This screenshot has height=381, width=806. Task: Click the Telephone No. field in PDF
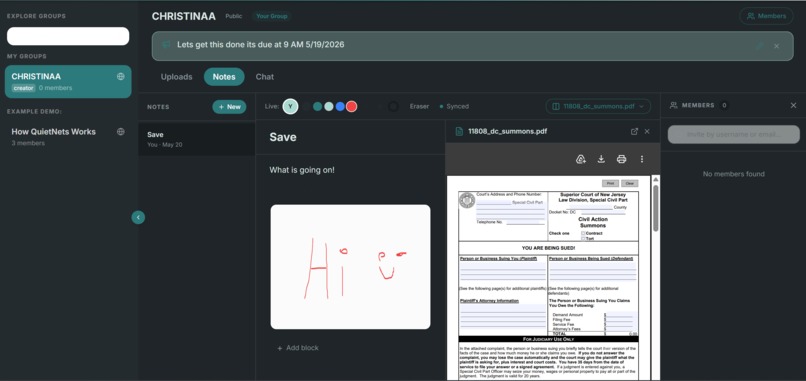click(x=525, y=222)
